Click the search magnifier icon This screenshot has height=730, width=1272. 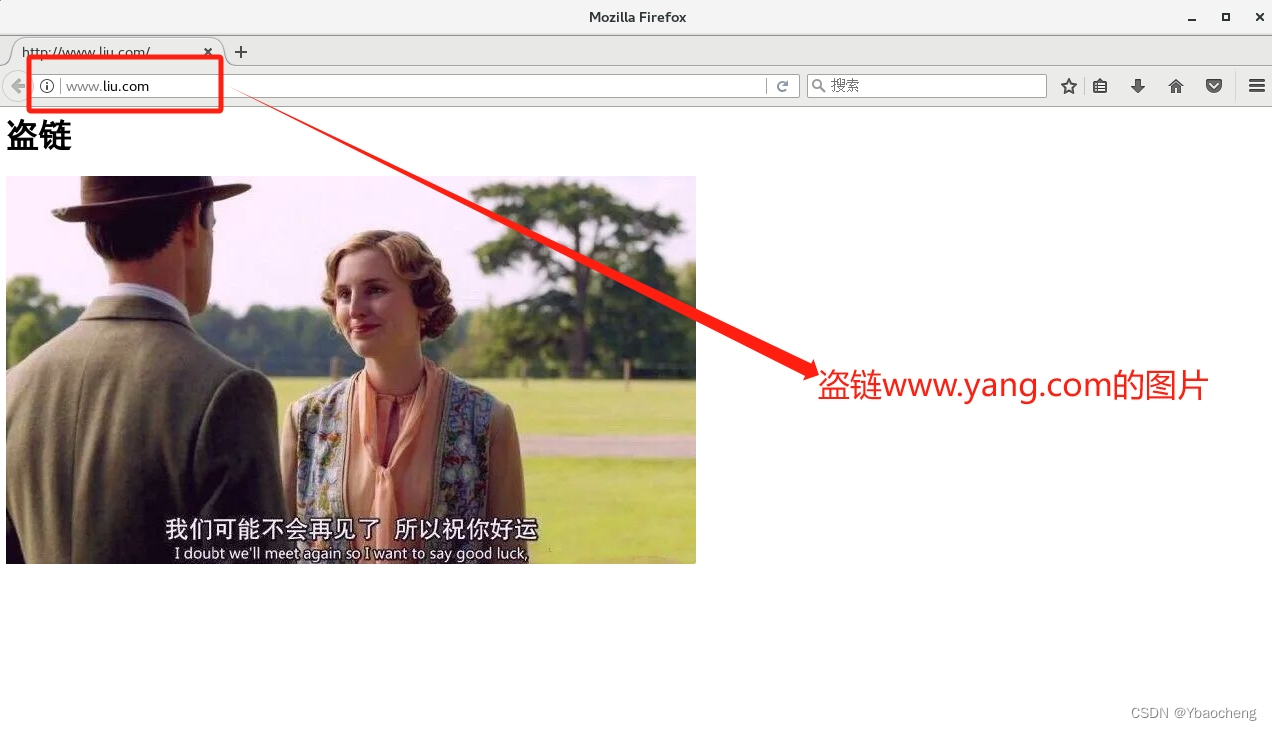pos(819,86)
